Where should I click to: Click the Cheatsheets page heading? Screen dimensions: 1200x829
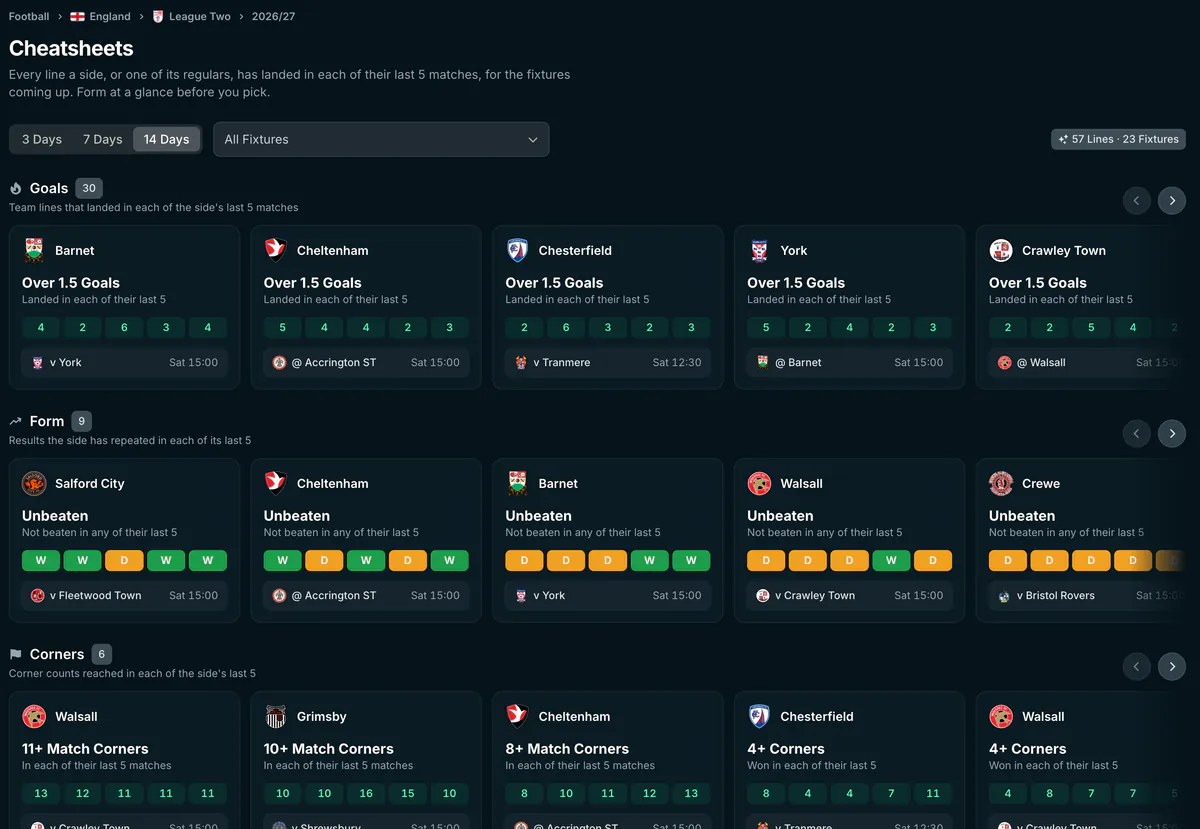[x=71, y=48]
